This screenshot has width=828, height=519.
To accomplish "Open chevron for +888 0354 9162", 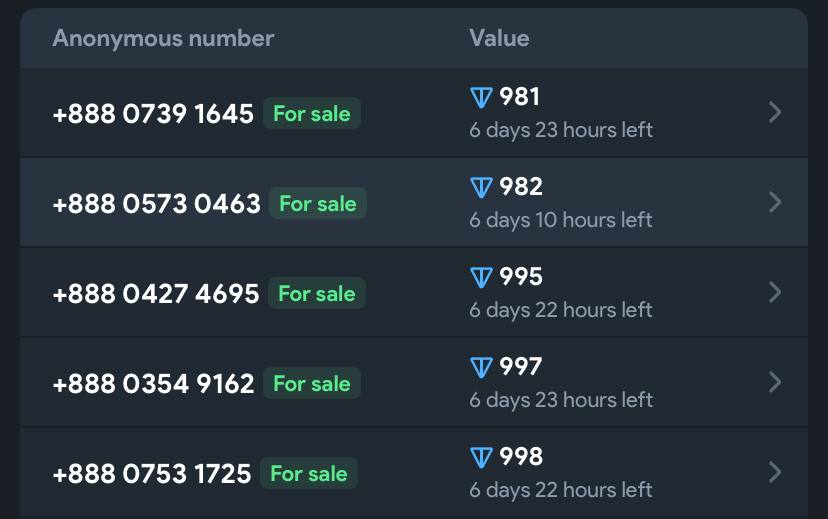I will [775, 382].
